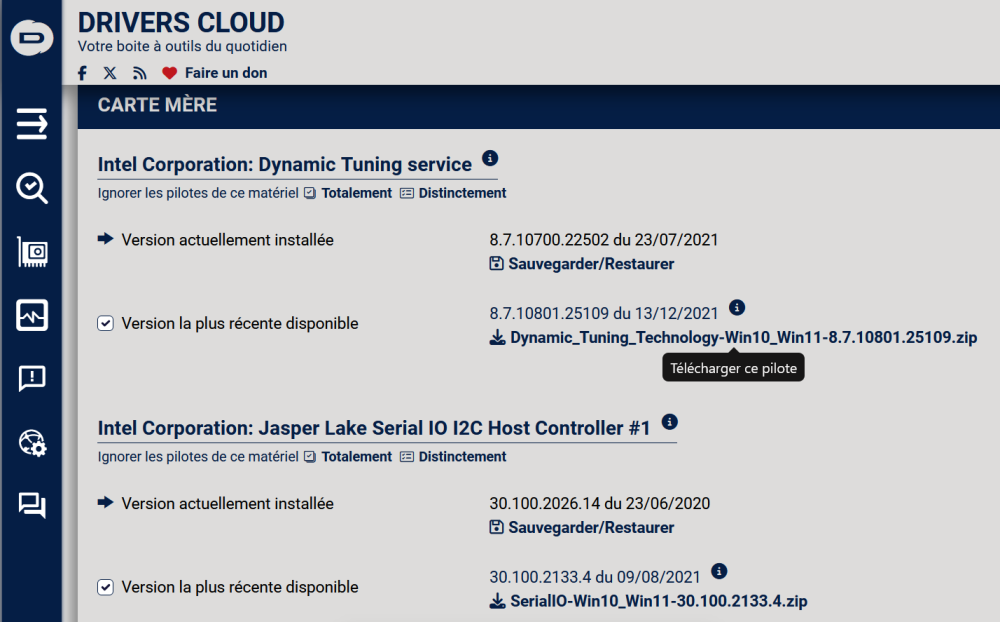Select text 30.100.2026.14 du 23/06/2020
Image resolution: width=1000 pixels, height=622 pixels.
pos(599,503)
